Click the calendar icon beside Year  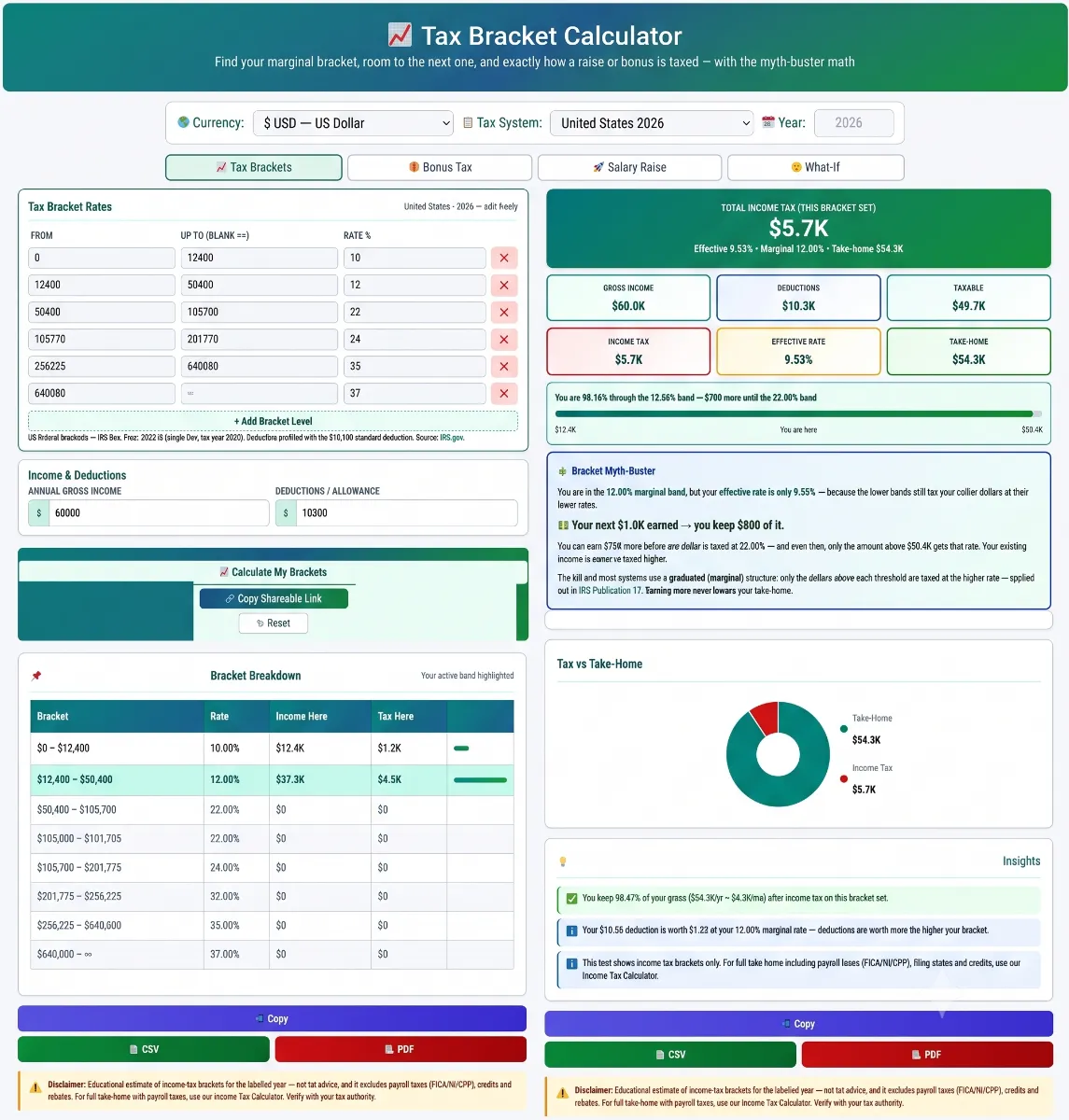pos(768,122)
